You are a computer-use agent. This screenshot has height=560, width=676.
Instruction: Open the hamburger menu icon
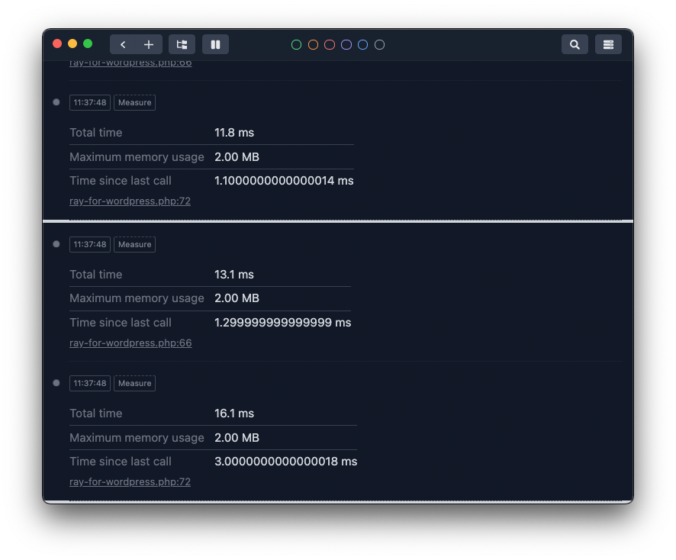pyautogui.click(x=608, y=45)
